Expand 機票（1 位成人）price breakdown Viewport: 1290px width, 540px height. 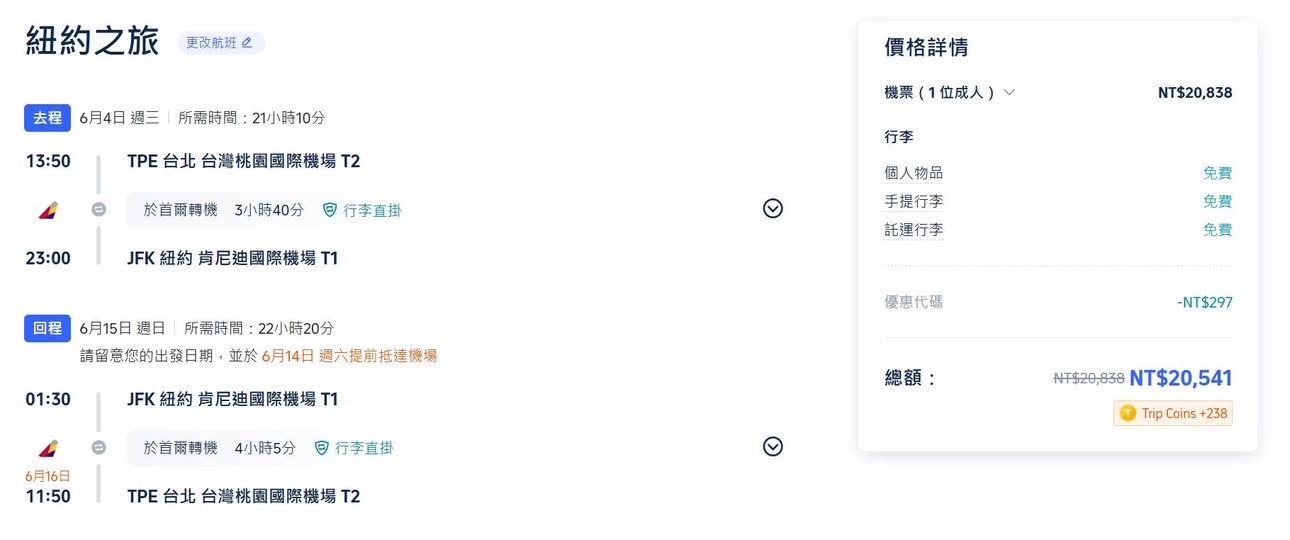[x=1009, y=92]
